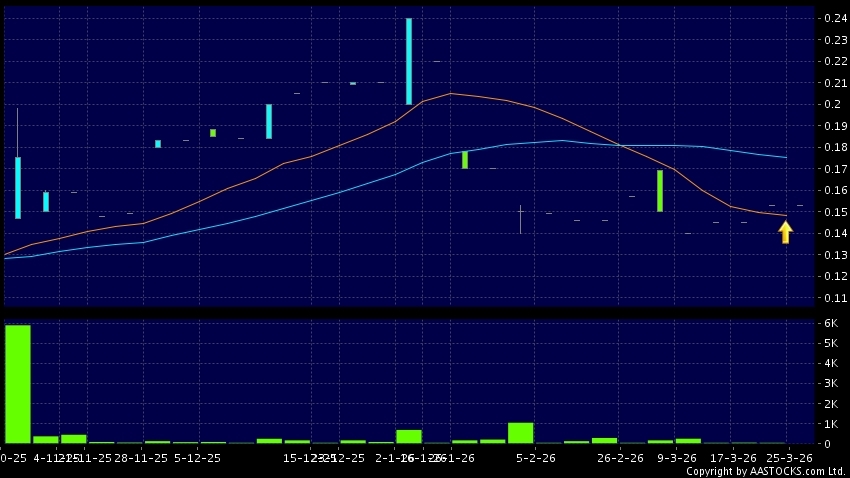Image resolution: width=850 pixels, height=478 pixels.
Task: Click the 0.11 price axis label
Action: point(832,298)
